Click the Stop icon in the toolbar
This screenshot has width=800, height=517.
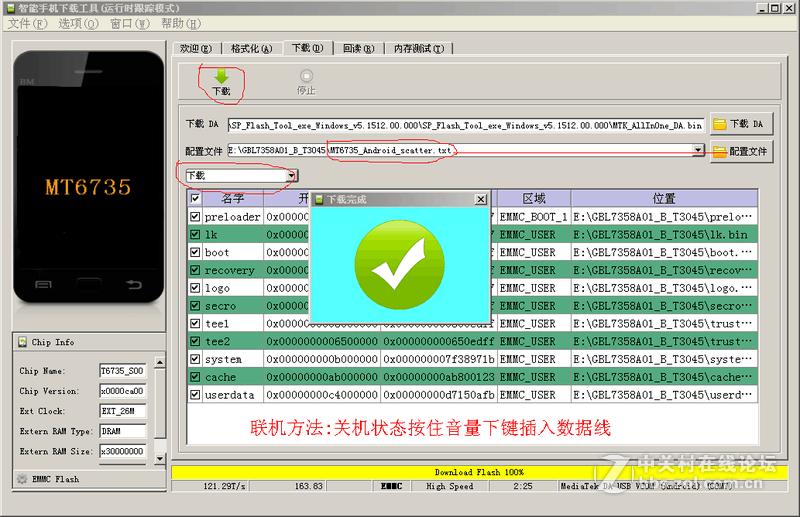coord(306,76)
